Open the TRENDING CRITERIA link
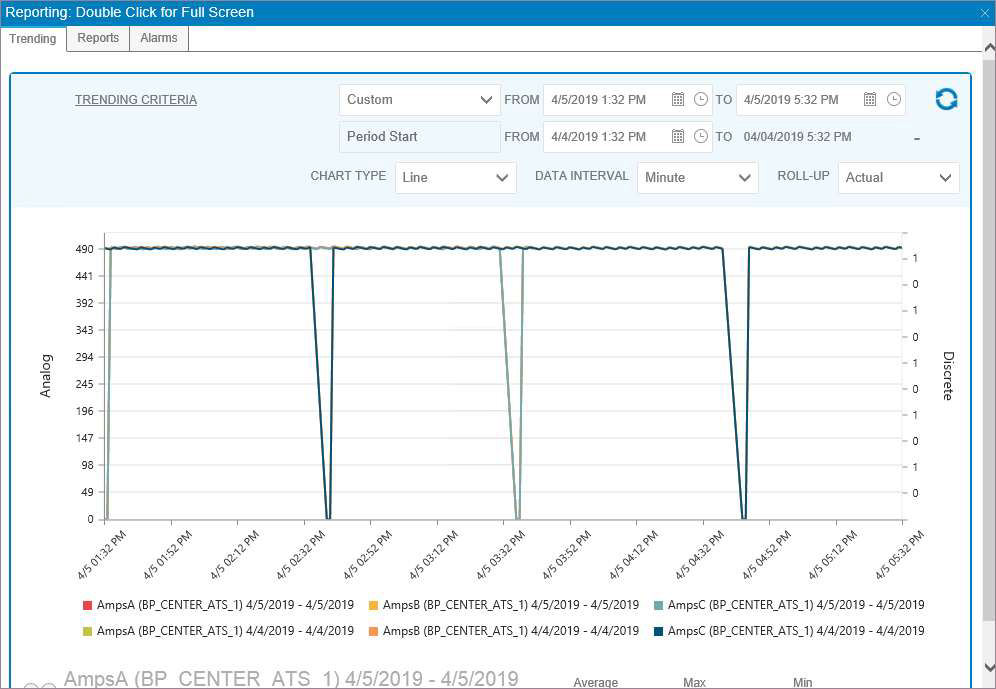Screen dimensions: 996x689 pyautogui.click(x=136, y=100)
